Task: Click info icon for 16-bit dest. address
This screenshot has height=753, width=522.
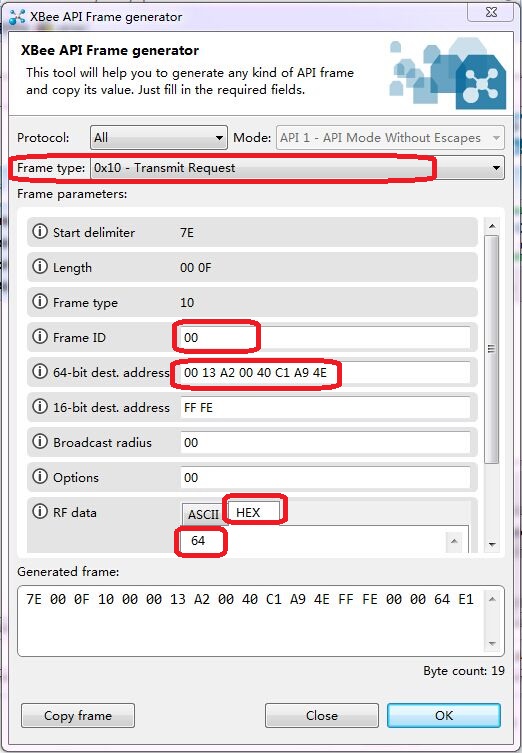Action: pyautogui.click(x=40, y=407)
